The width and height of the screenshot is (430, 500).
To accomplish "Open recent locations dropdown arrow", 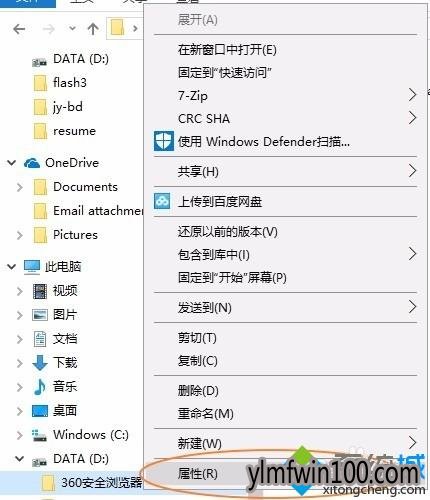I will [x=72, y=29].
